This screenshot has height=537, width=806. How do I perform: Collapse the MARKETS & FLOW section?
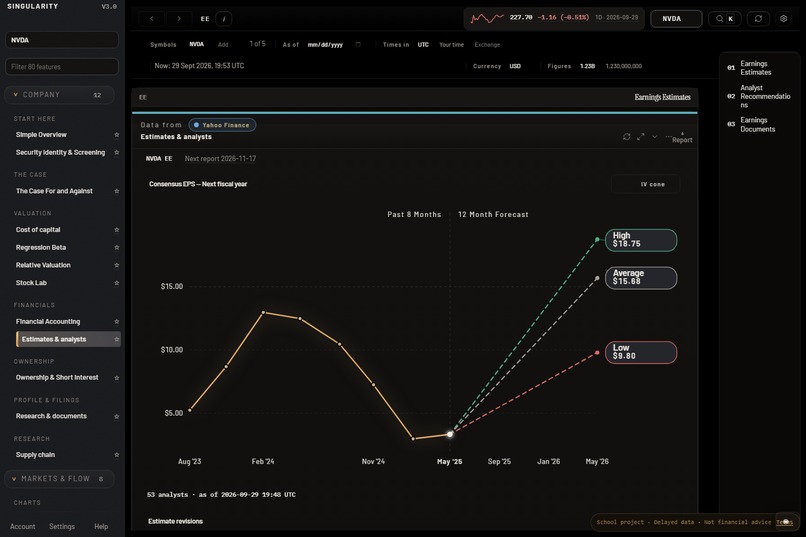[59, 479]
